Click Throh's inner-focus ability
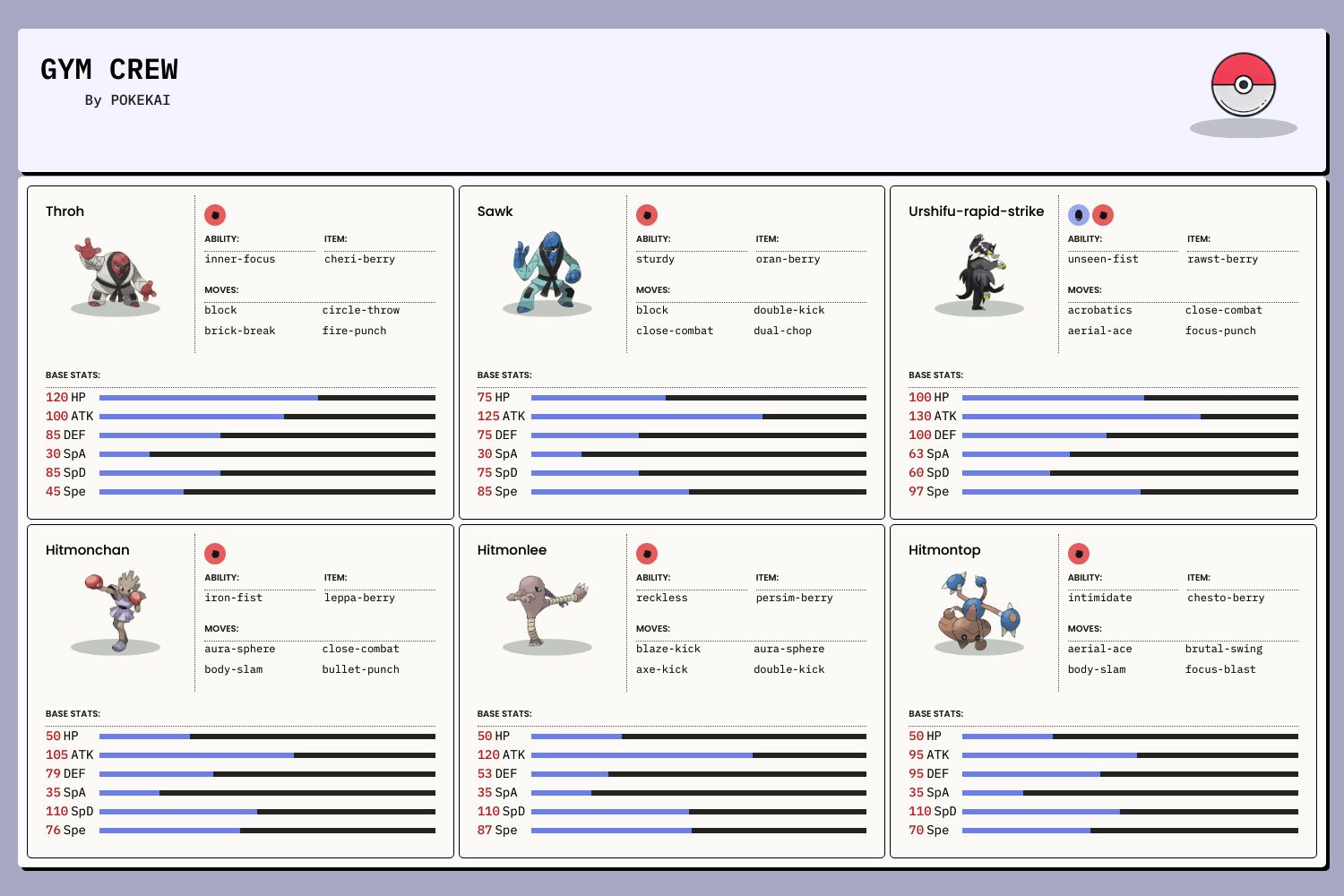1344x896 pixels. click(x=240, y=259)
